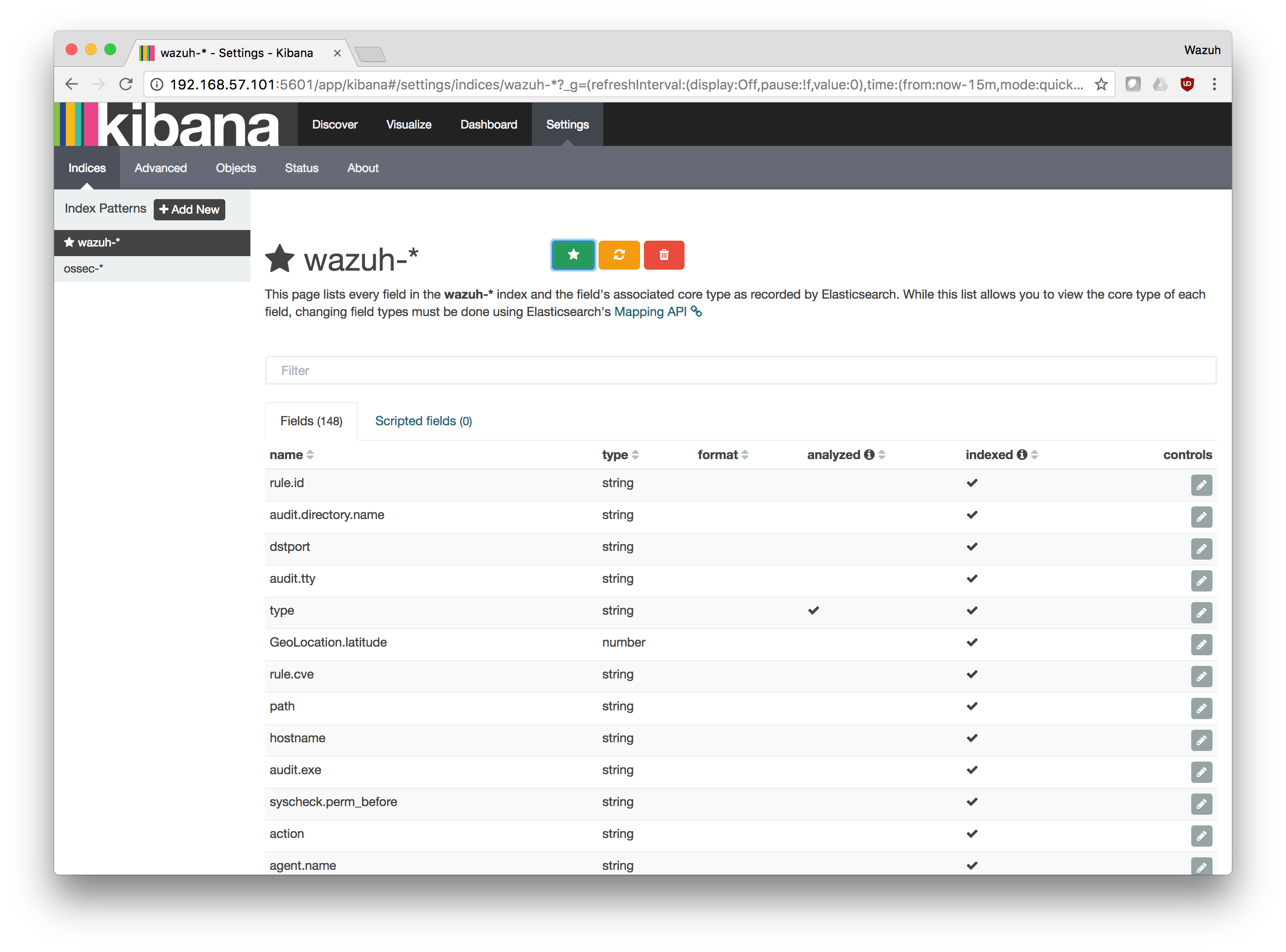The height and width of the screenshot is (952, 1286).
Task: Edit the rule.cve field
Action: pyautogui.click(x=1201, y=676)
